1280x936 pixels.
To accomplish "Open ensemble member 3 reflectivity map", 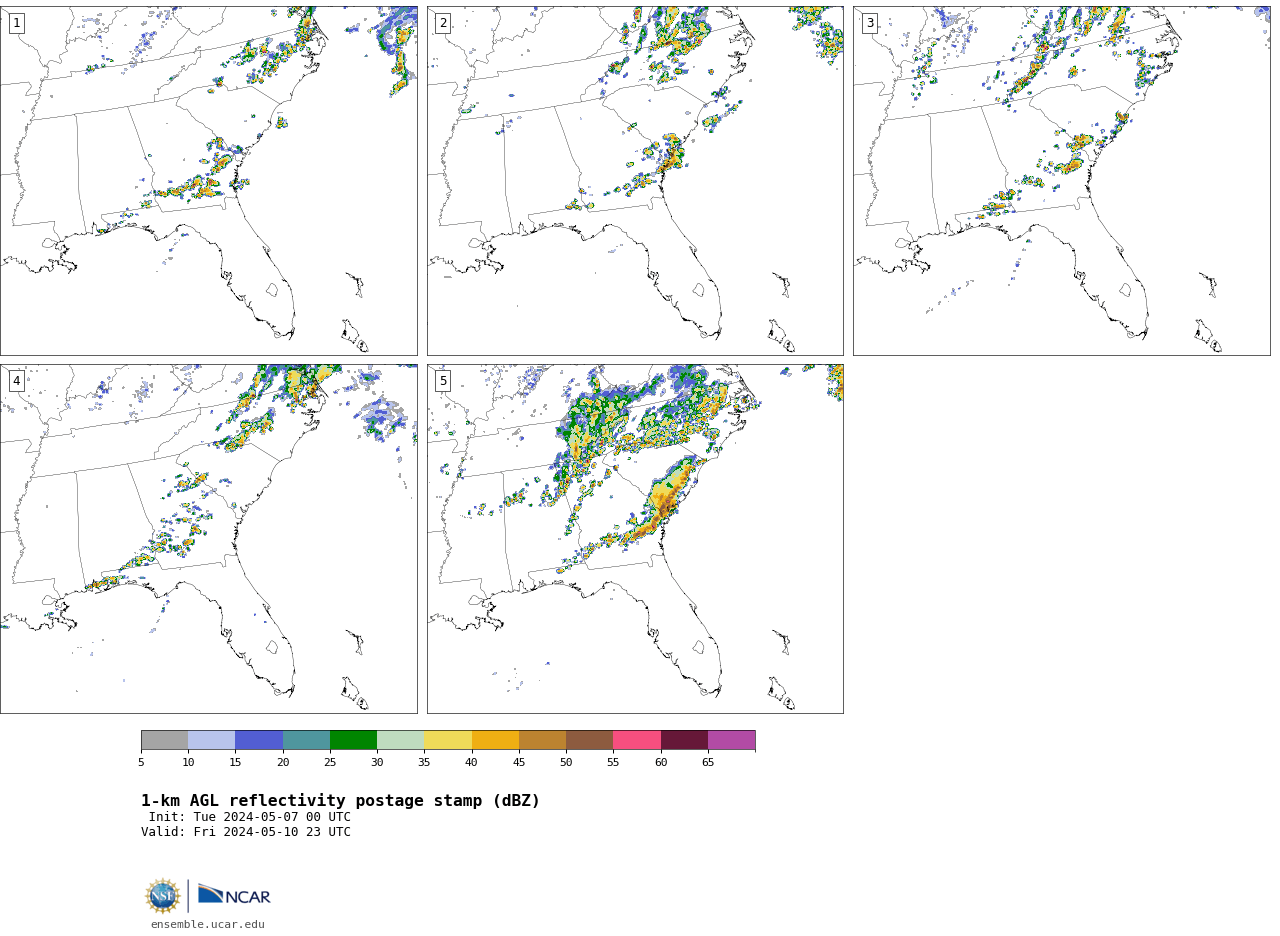I will point(1062,181).
